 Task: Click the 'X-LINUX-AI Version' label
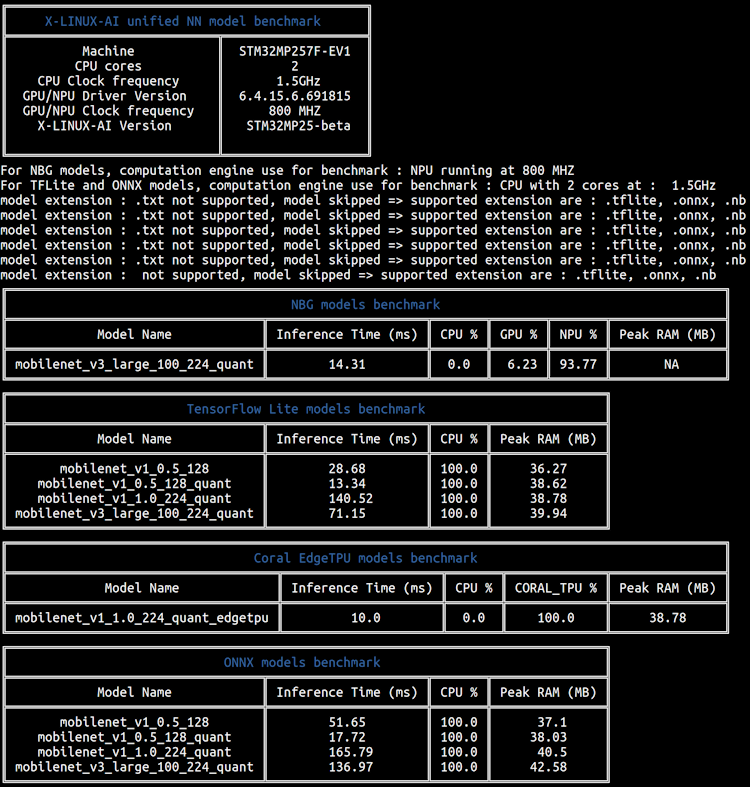coord(104,126)
